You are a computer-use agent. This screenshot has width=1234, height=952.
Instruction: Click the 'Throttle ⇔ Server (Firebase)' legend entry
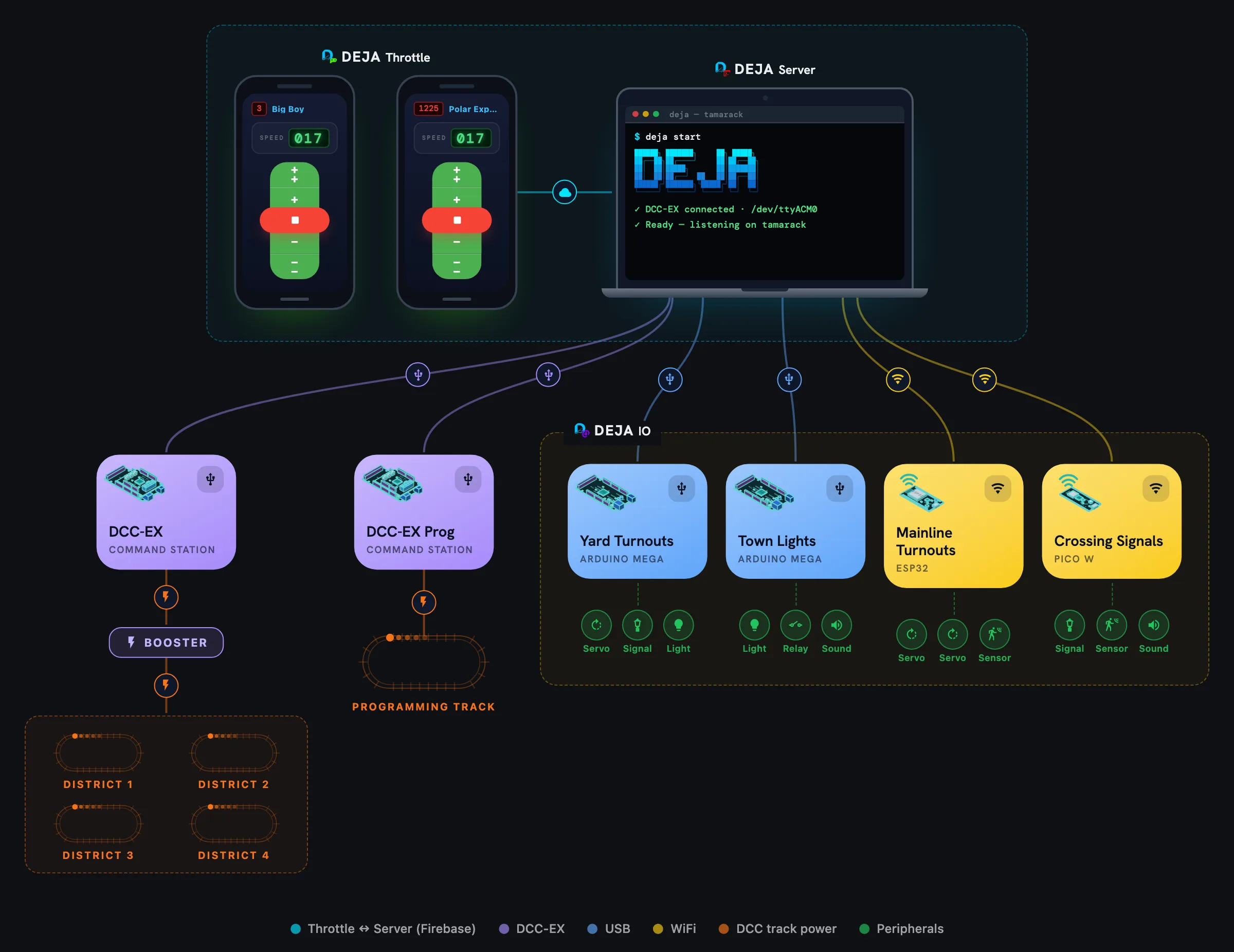pyautogui.click(x=383, y=929)
